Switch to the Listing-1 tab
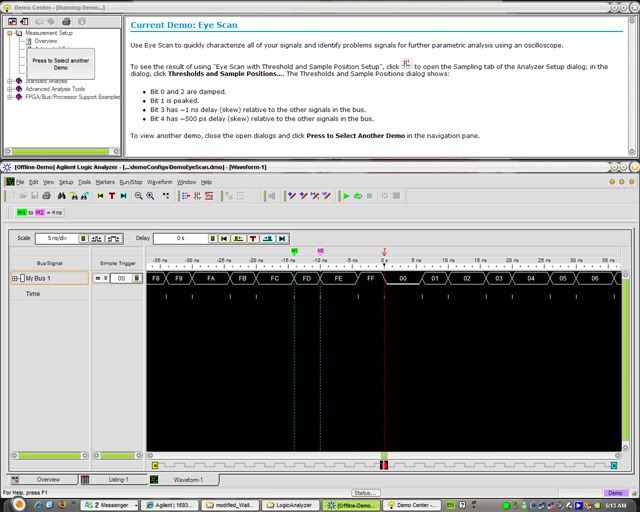Screen dimensions: 640x512 click(x=113, y=480)
